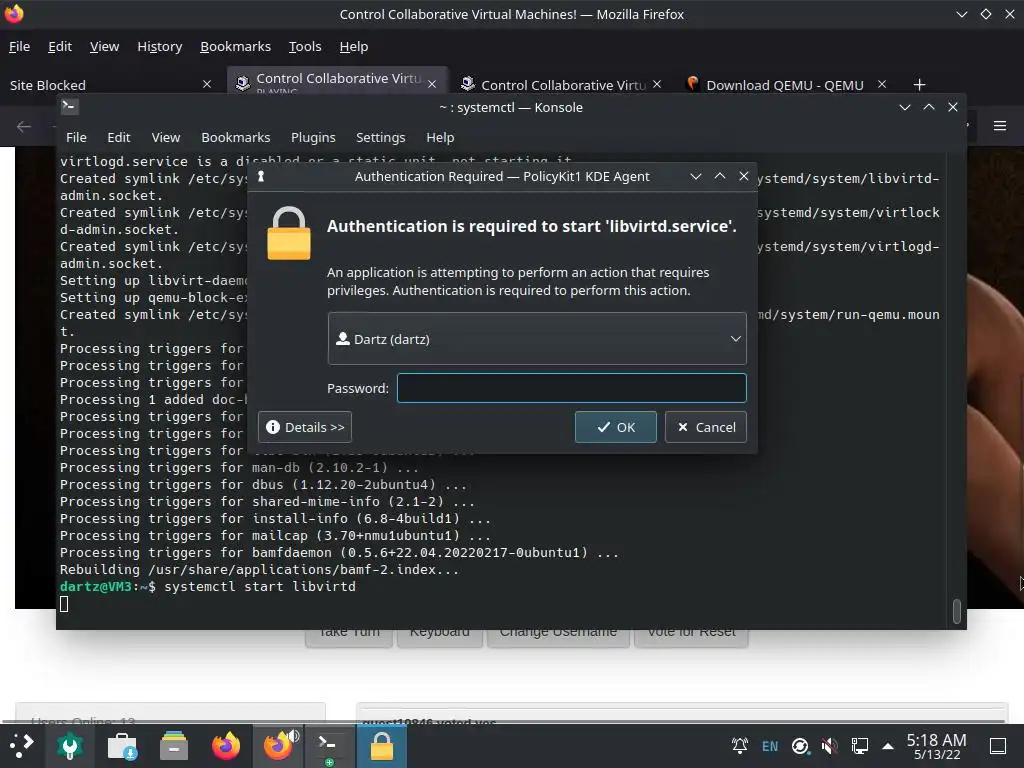Click the Konsole vertical scrollbar handle
This screenshot has width=1024, height=768.
[x=957, y=611]
